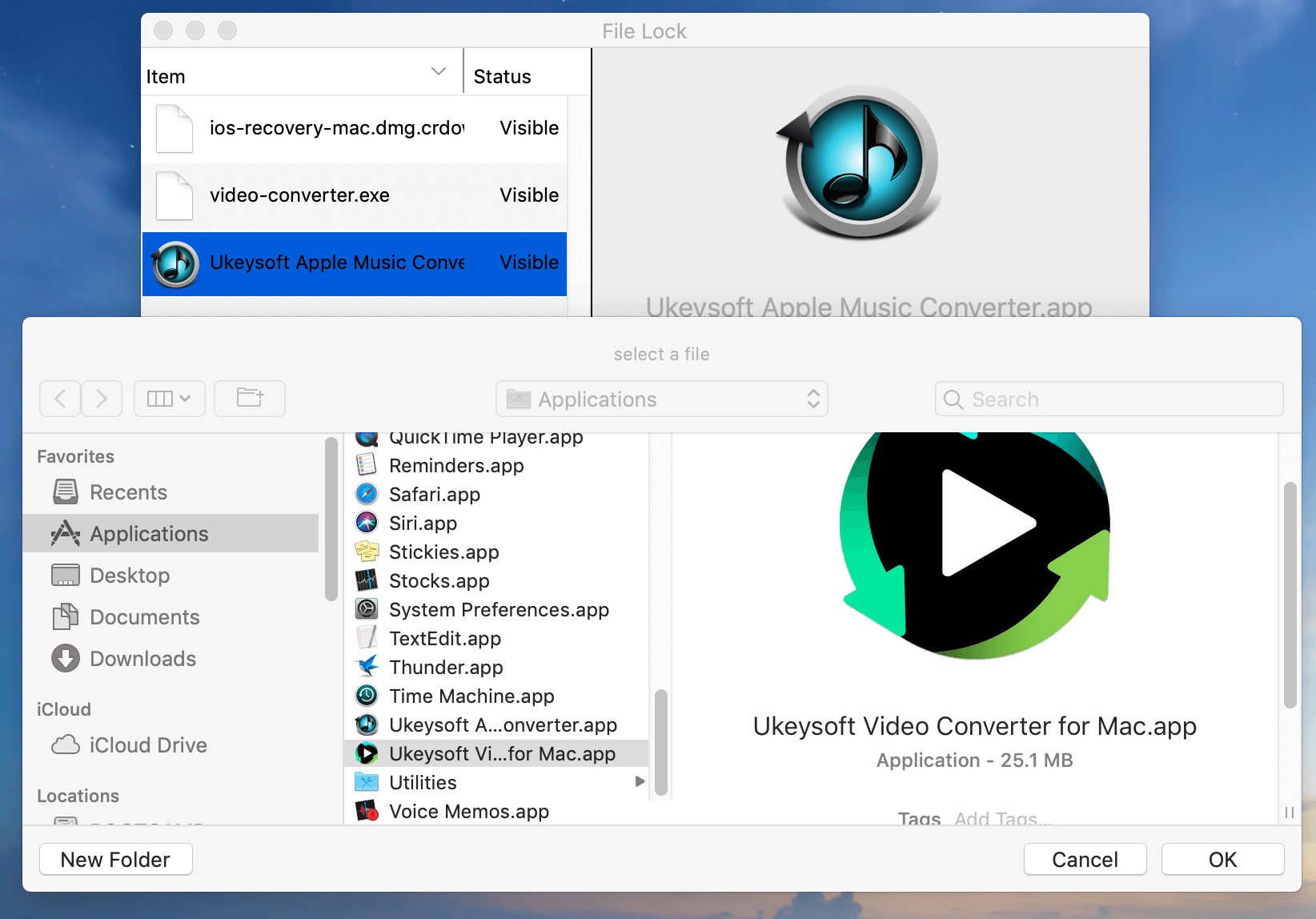Open Desktop from Favorites

tap(171, 576)
